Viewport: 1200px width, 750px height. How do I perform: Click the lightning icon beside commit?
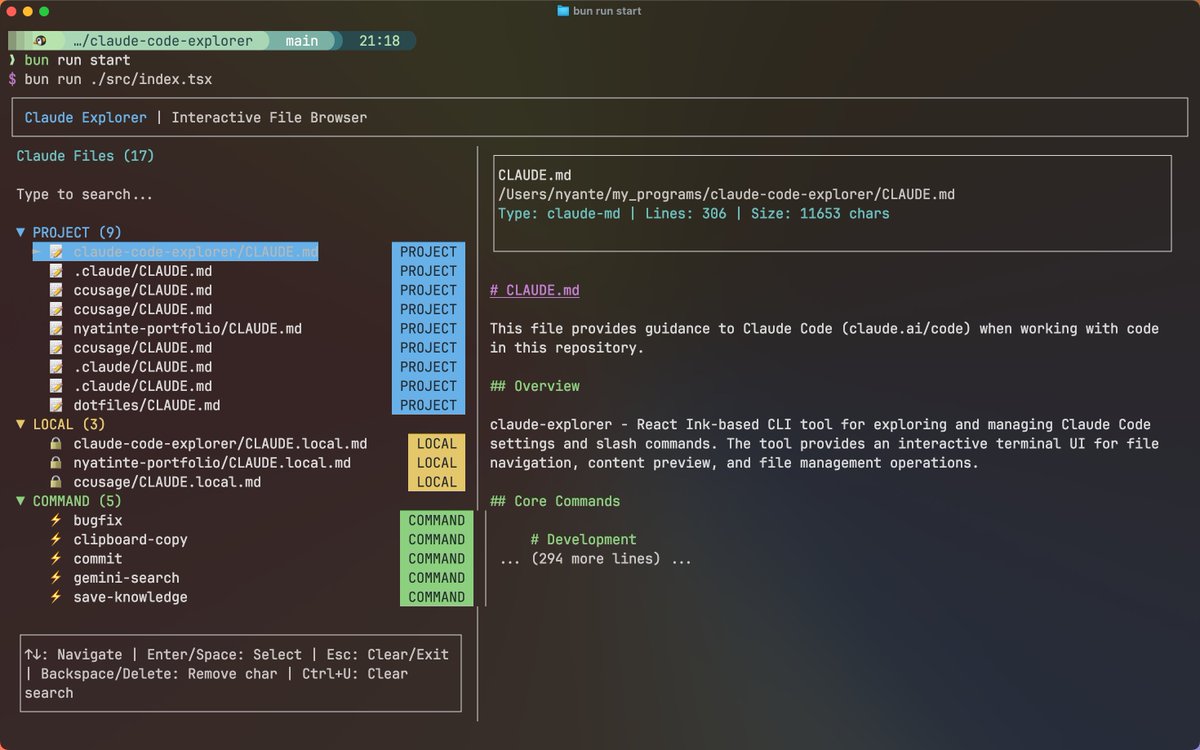pos(56,559)
